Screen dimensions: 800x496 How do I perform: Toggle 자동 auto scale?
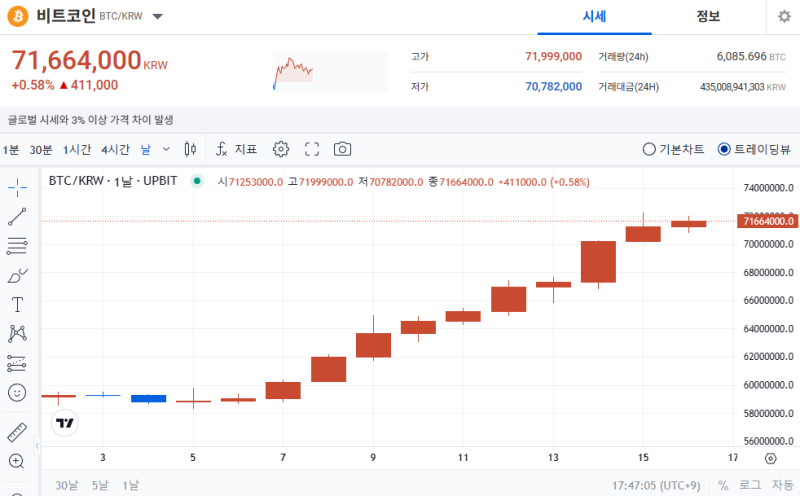pos(782,485)
